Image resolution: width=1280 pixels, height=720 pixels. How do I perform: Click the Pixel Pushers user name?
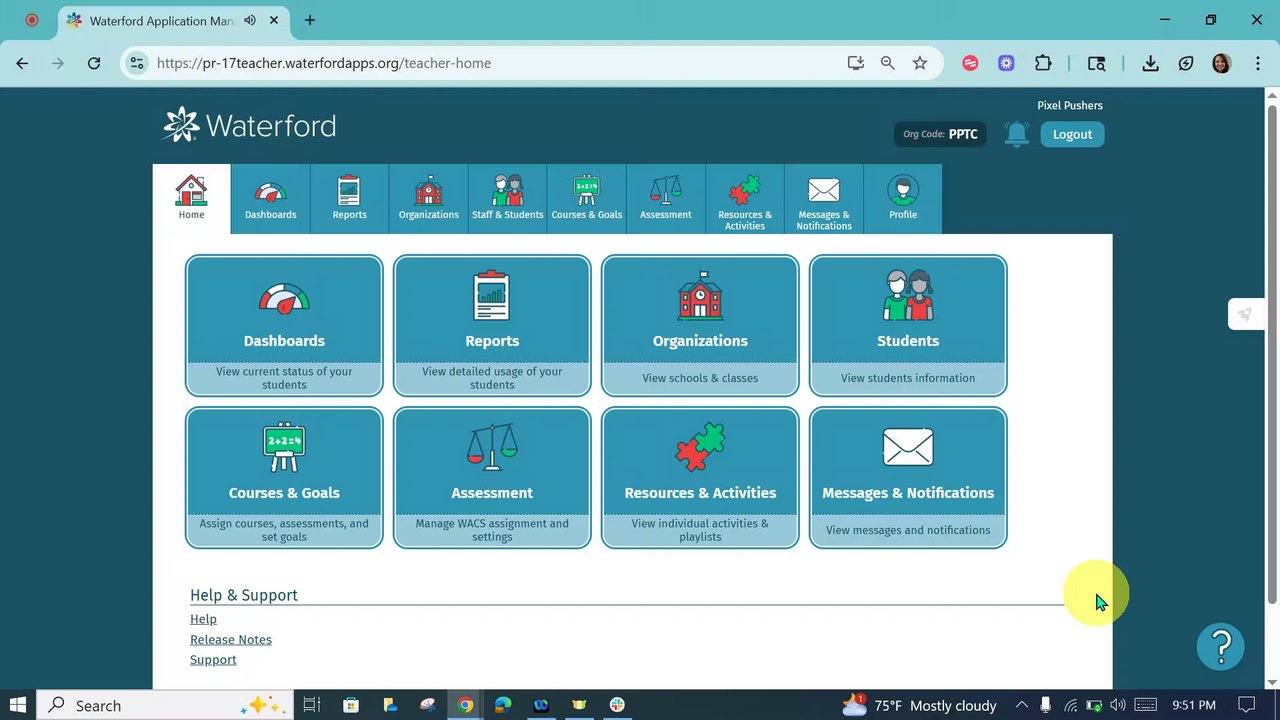coord(1070,105)
